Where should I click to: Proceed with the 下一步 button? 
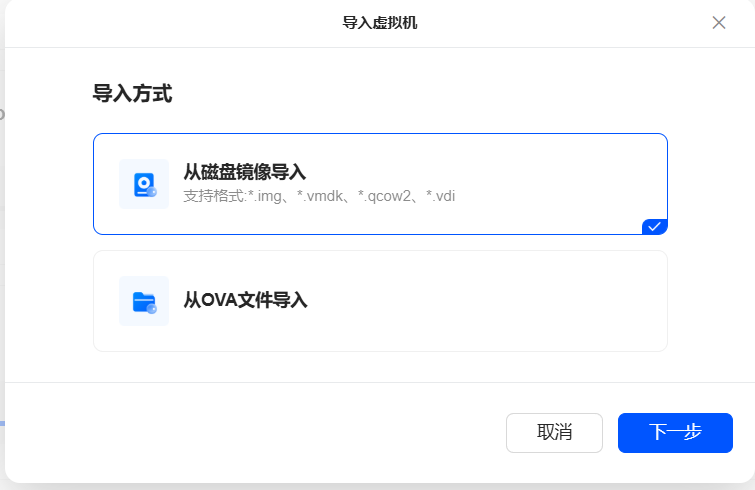click(x=675, y=432)
